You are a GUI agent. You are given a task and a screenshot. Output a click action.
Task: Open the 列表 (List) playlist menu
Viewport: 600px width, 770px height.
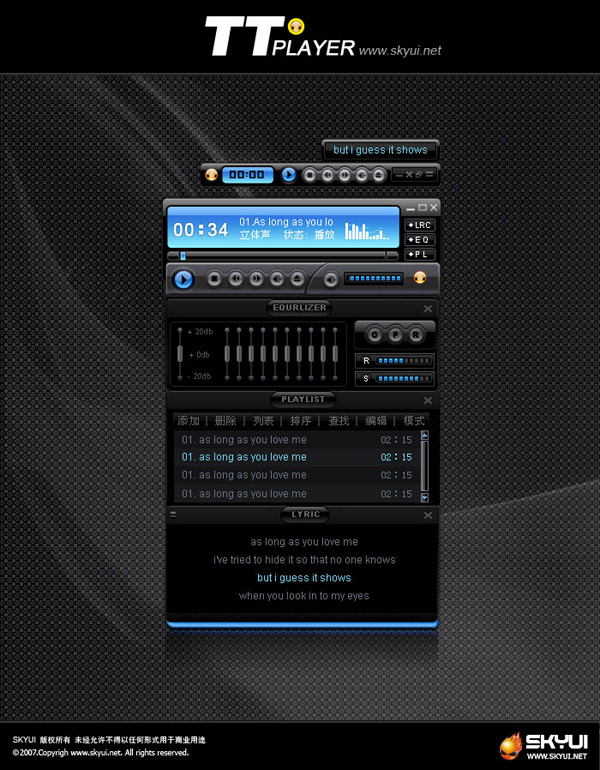pos(263,421)
